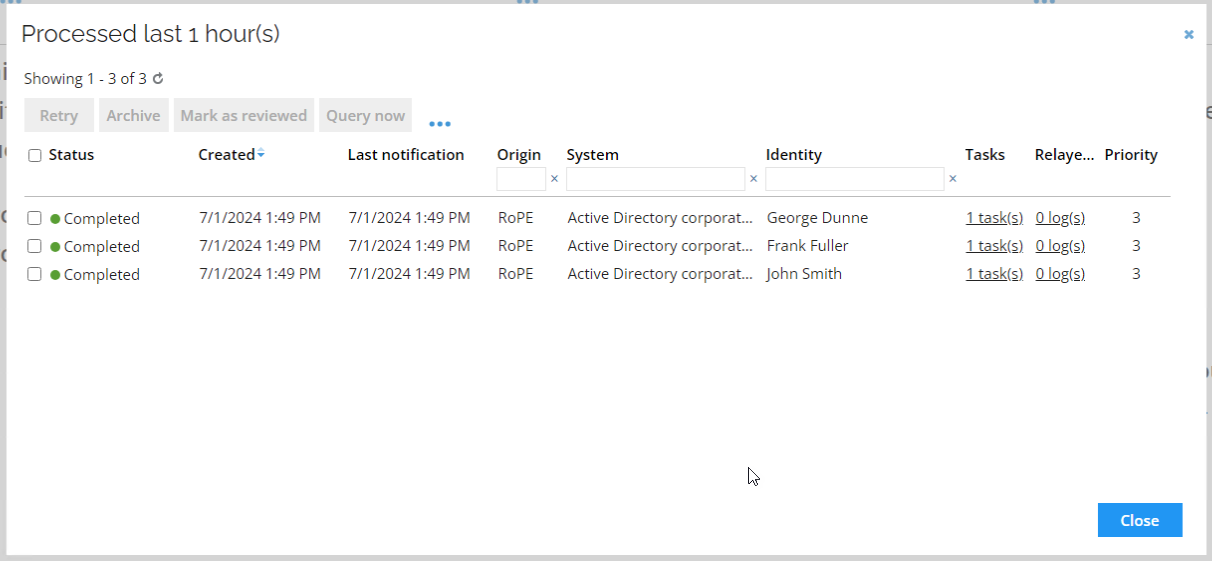
Task: Select the George Dunne identity cell
Action: 817,218
